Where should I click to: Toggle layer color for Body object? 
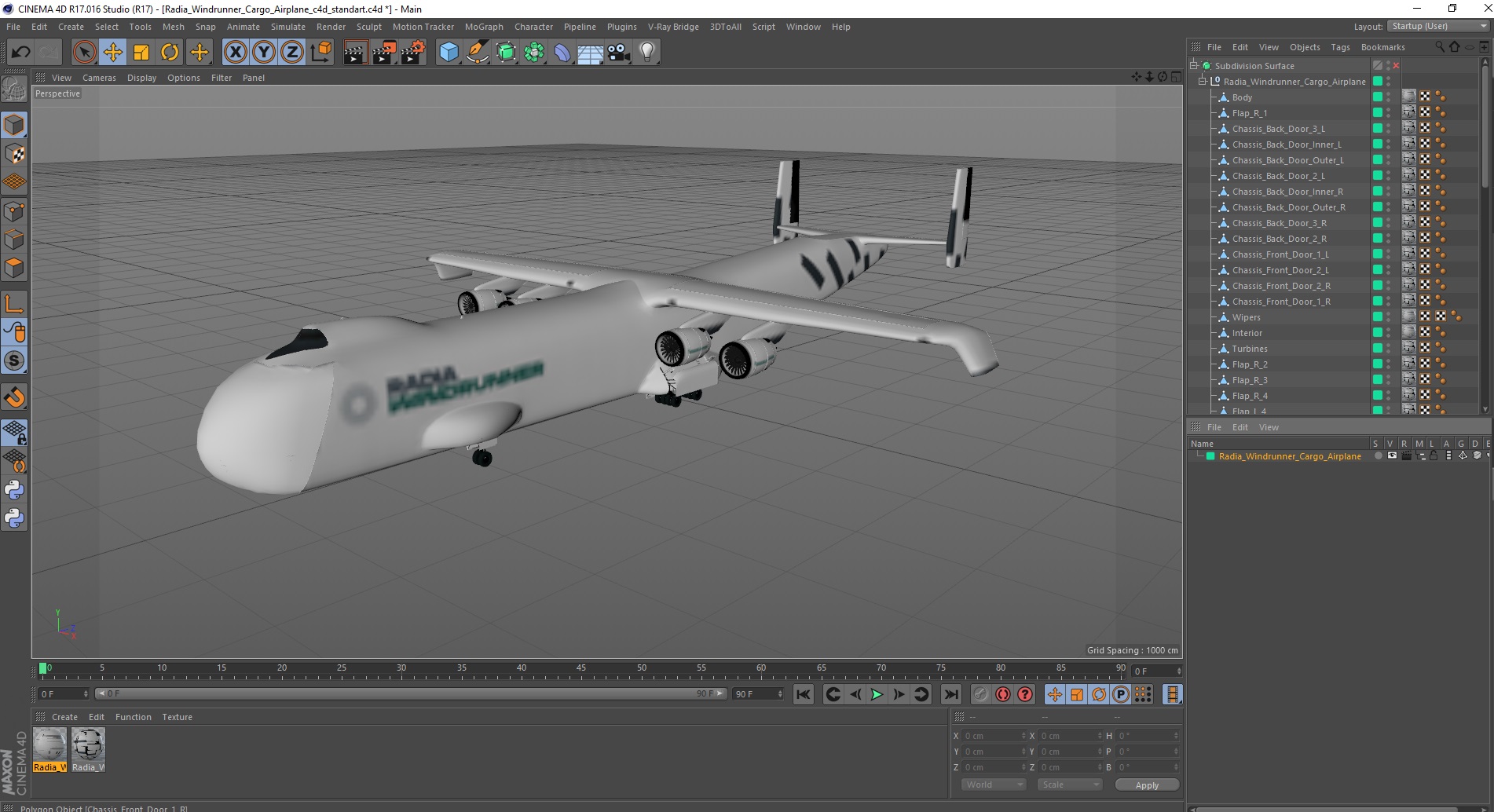1378,97
